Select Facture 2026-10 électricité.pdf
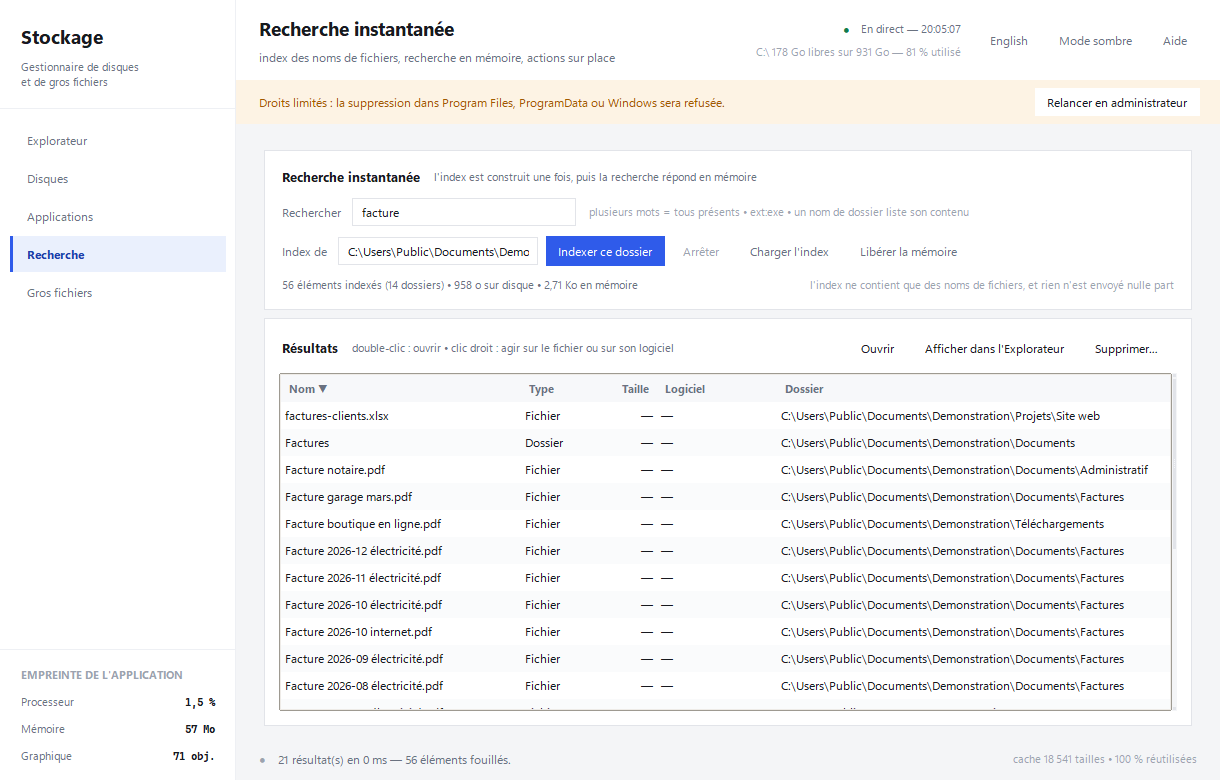1220x780 pixels. (725, 605)
